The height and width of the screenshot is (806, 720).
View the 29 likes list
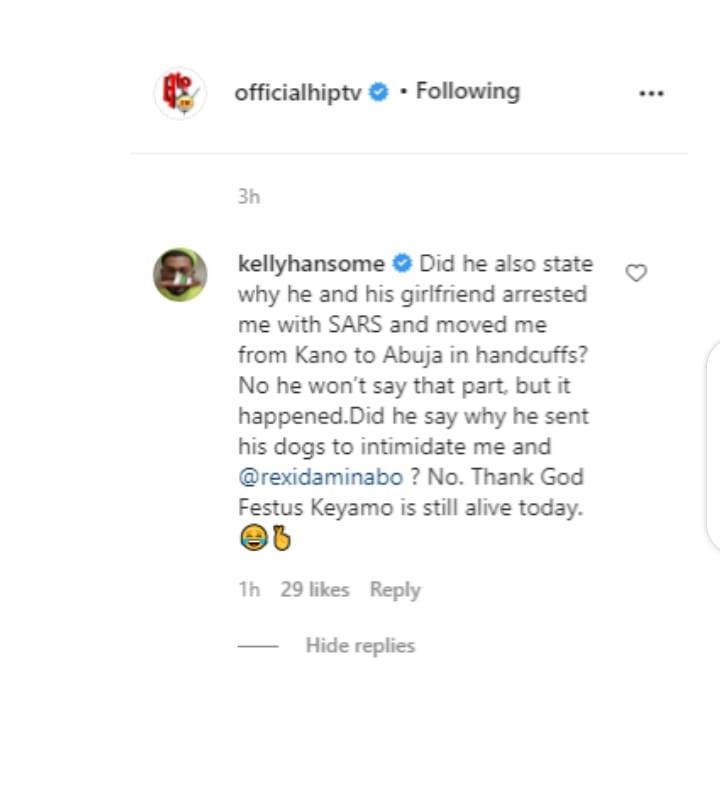(x=315, y=590)
